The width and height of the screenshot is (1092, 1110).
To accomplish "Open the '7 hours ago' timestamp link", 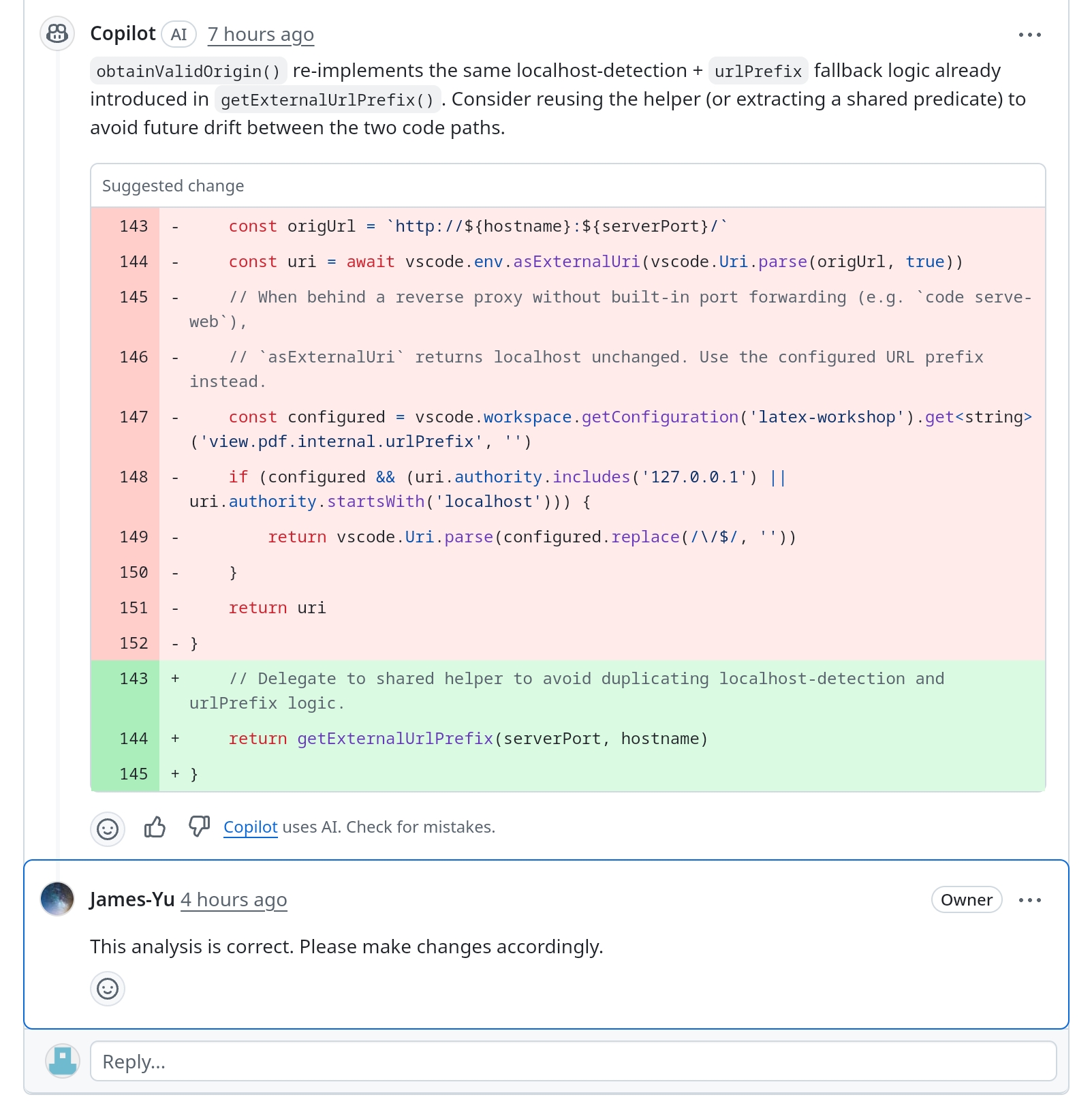I will pos(260,34).
